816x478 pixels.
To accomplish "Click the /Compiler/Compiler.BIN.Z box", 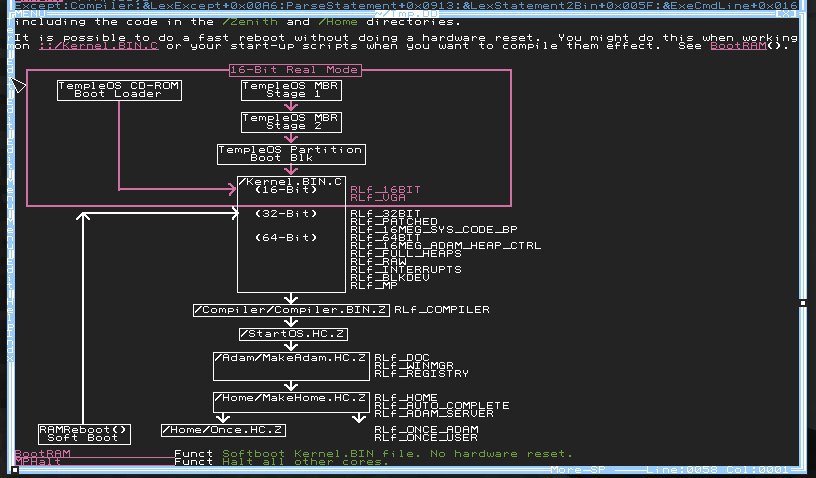I will [x=291, y=310].
